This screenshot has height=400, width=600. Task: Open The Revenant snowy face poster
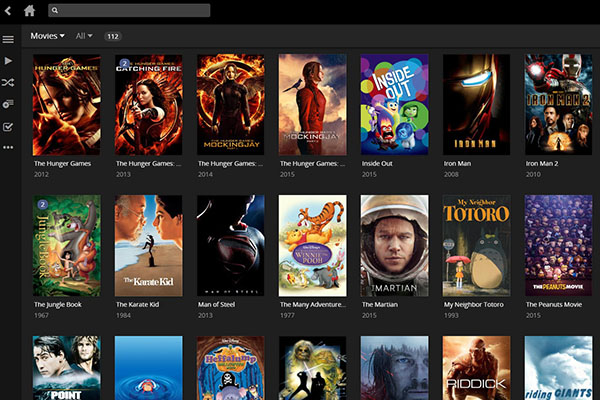[x=395, y=368]
